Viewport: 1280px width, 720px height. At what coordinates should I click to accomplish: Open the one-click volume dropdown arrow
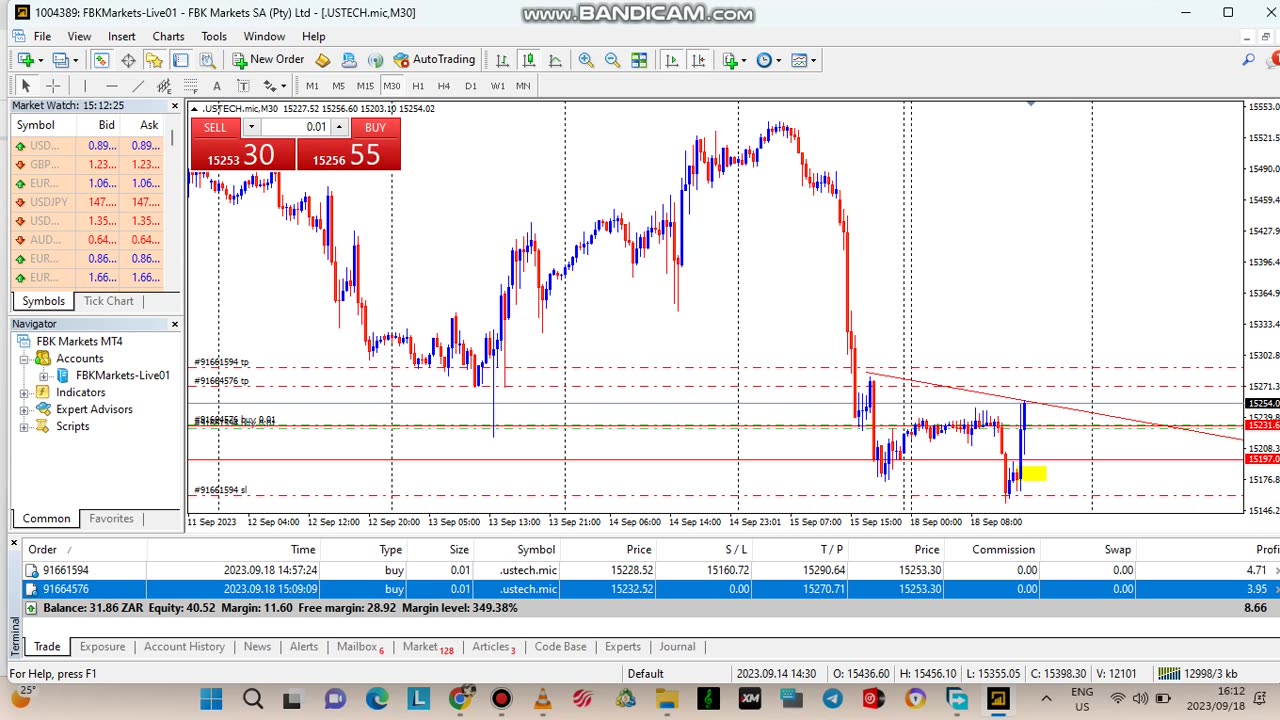pos(251,127)
